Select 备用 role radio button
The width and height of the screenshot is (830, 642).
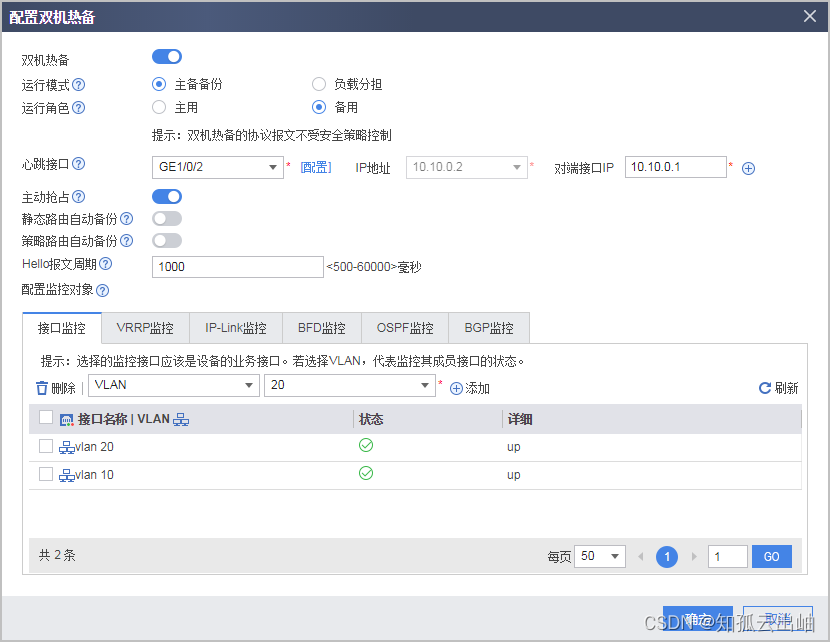click(319, 107)
